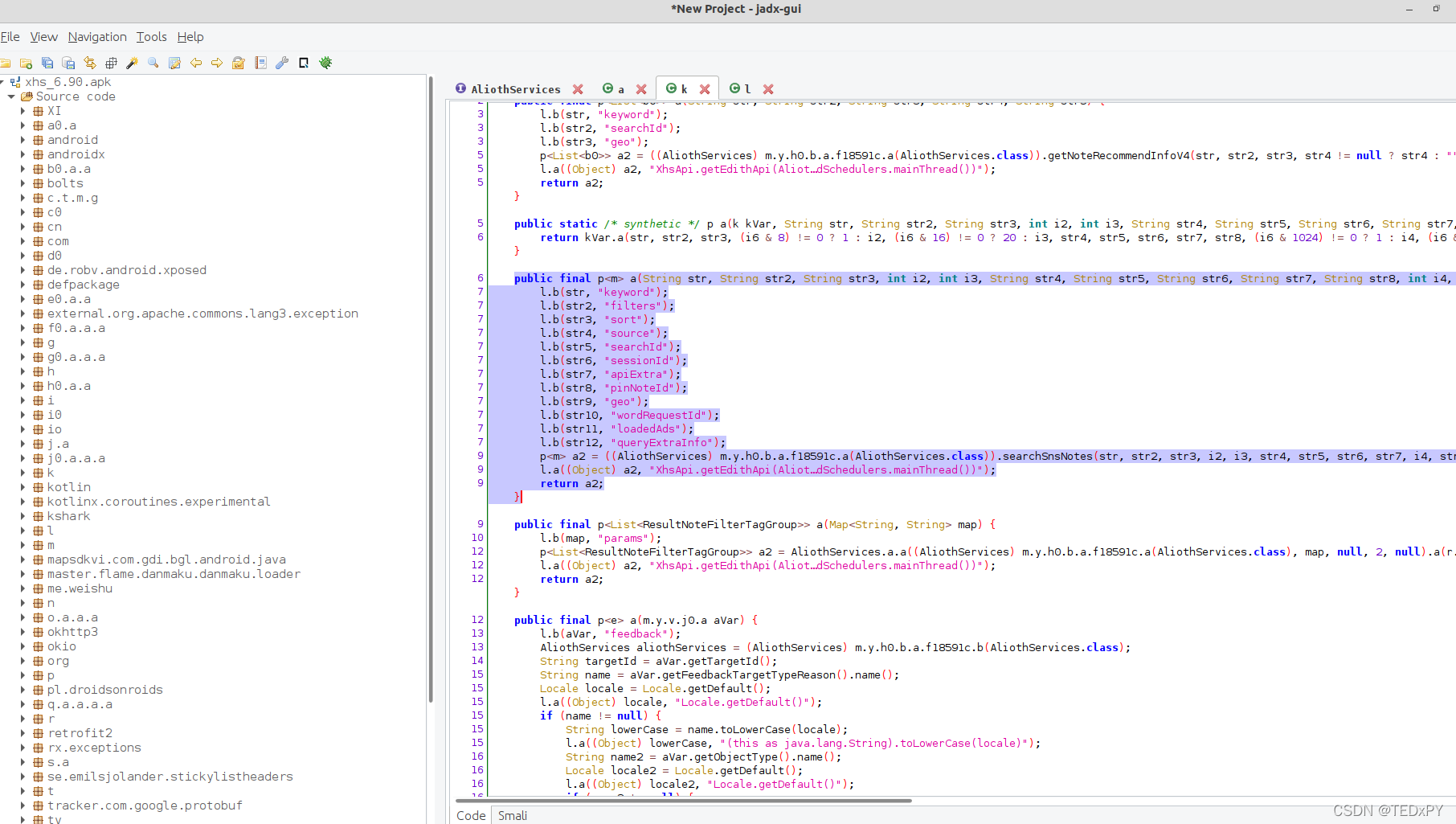Expand the retrofit2 package node

click(22, 733)
